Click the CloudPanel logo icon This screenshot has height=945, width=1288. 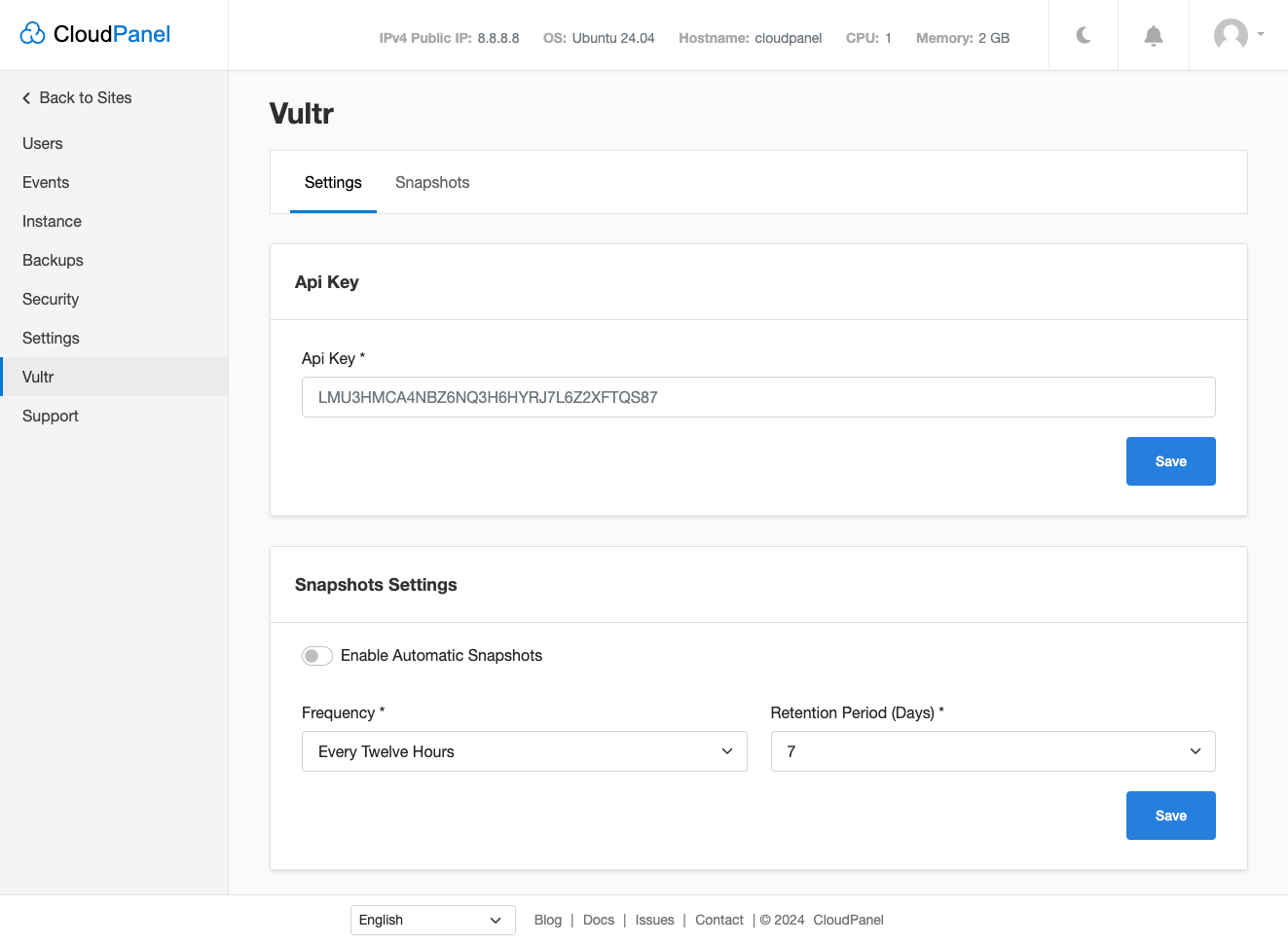tap(33, 34)
